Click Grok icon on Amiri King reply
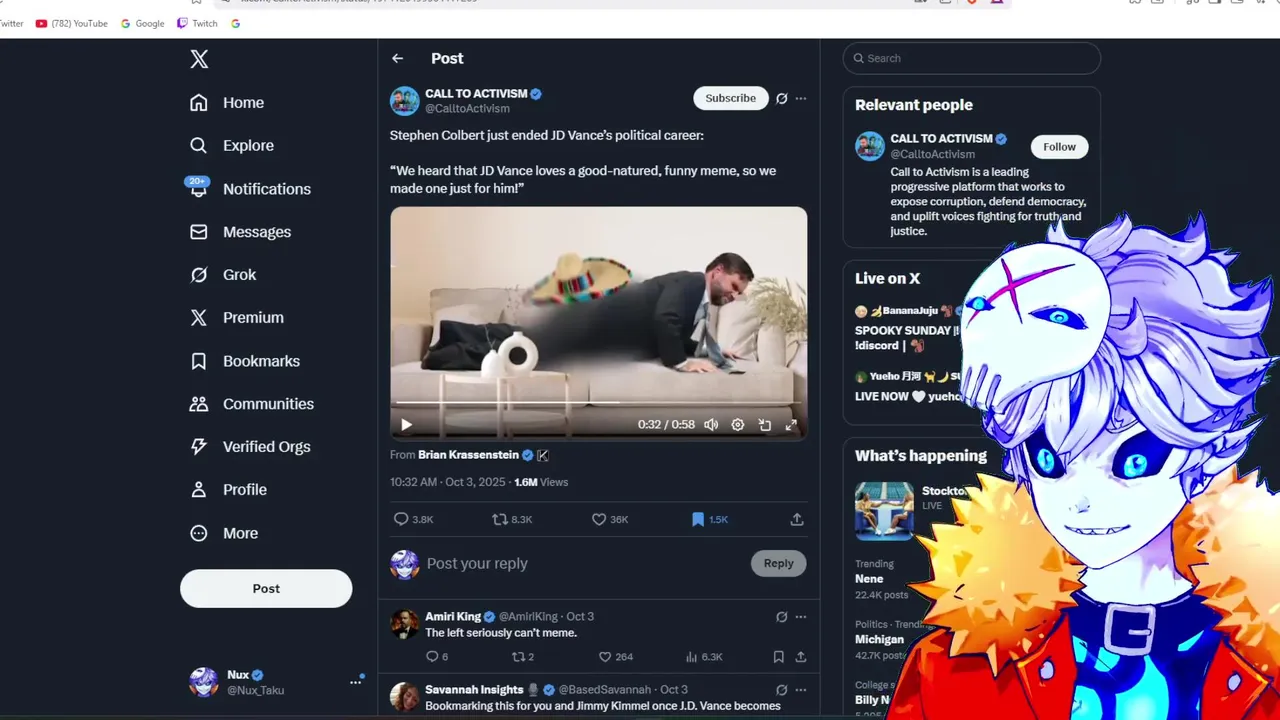This screenshot has height=720, width=1280. point(782,617)
